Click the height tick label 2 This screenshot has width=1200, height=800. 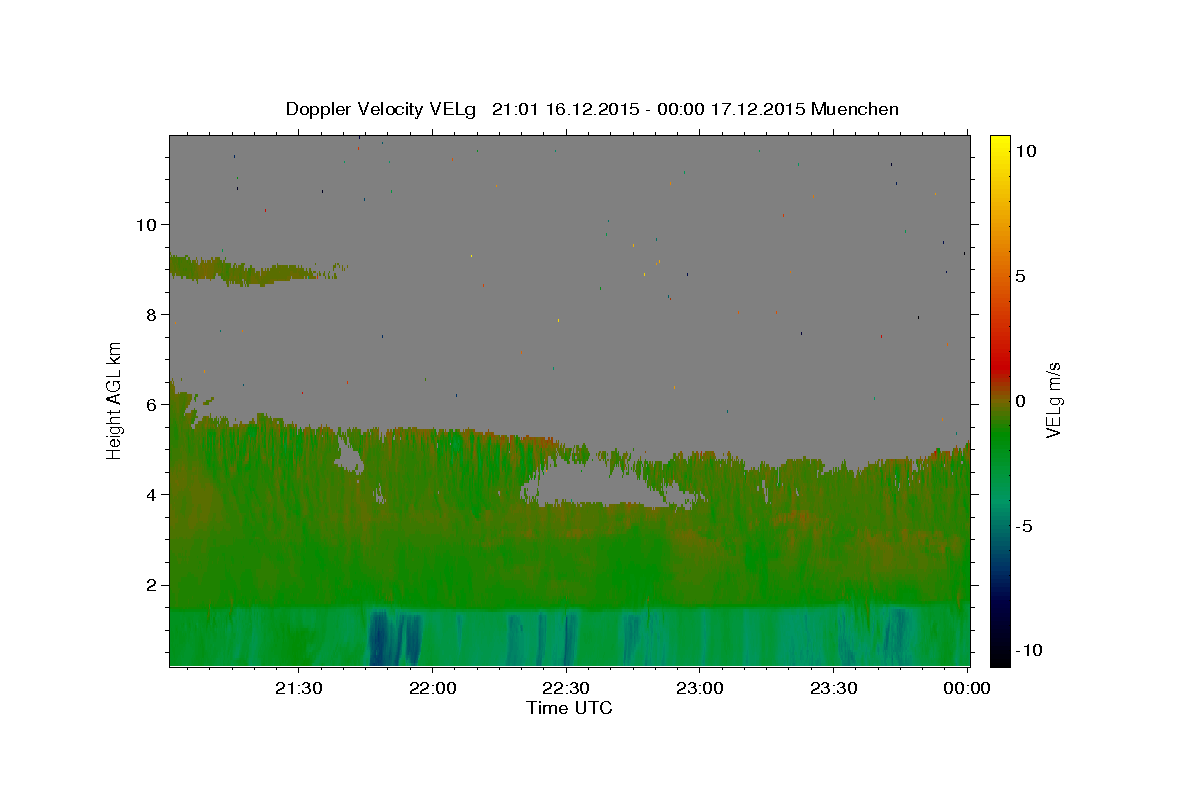pyautogui.click(x=152, y=585)
